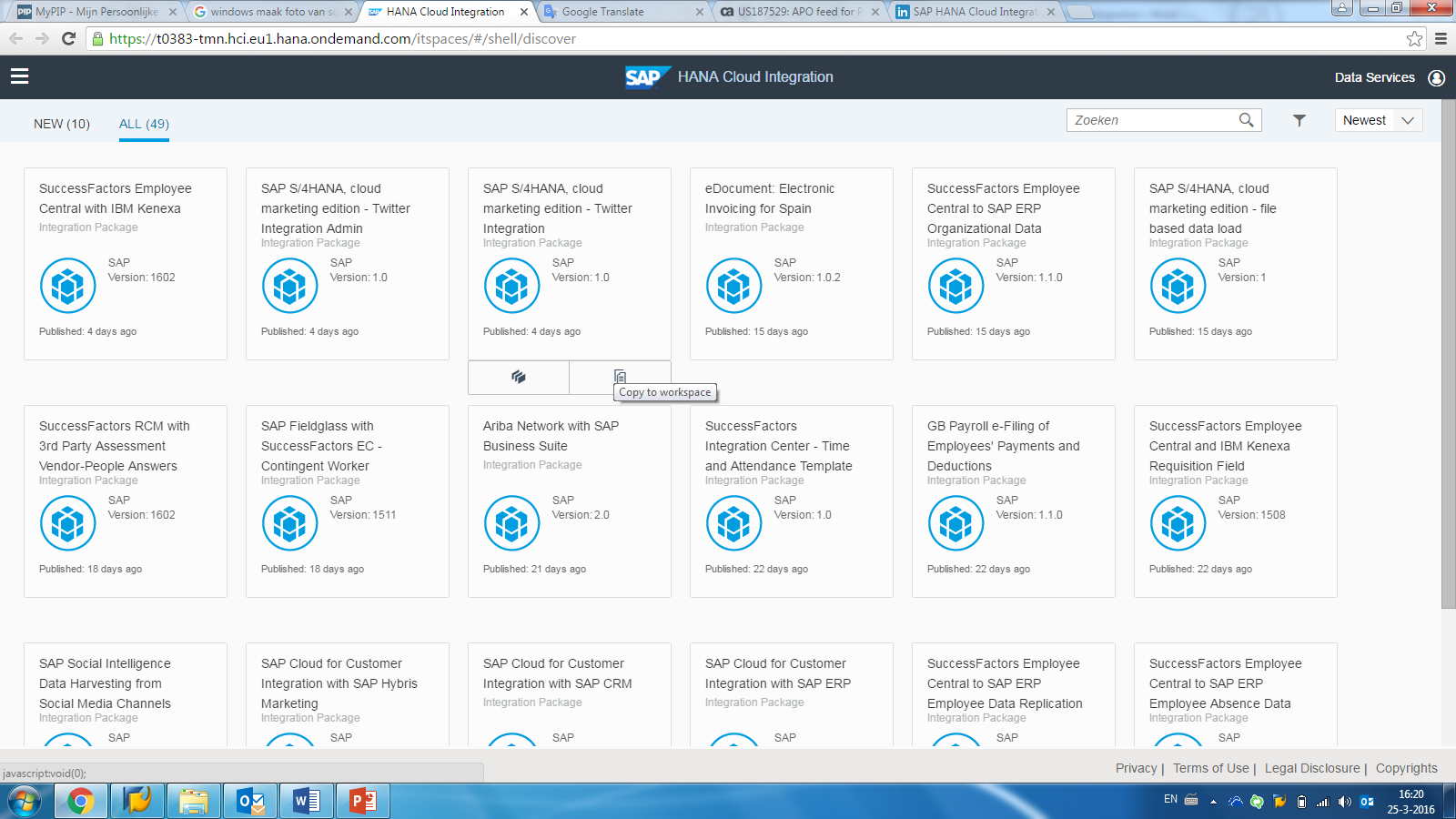
Task: Click the system clock in the tray
Action: pos(1411,802)
